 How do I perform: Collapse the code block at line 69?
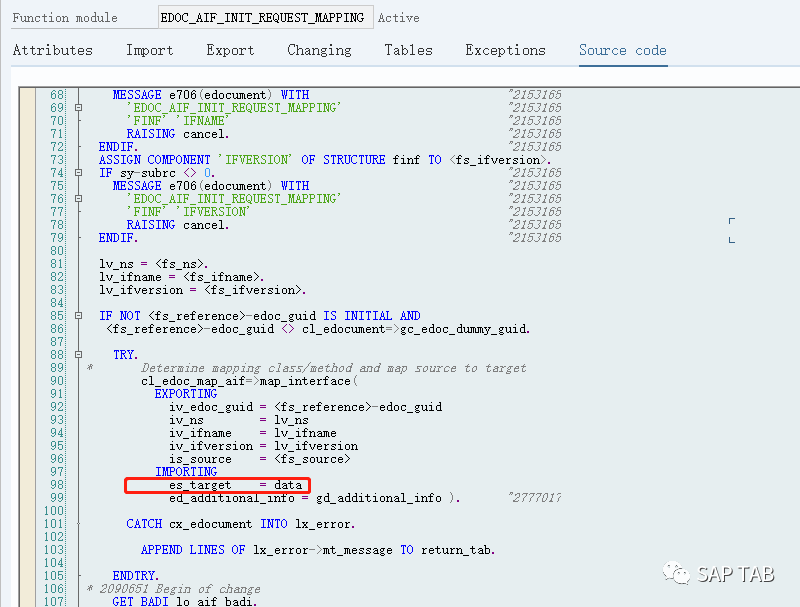[x=79, y=108]
